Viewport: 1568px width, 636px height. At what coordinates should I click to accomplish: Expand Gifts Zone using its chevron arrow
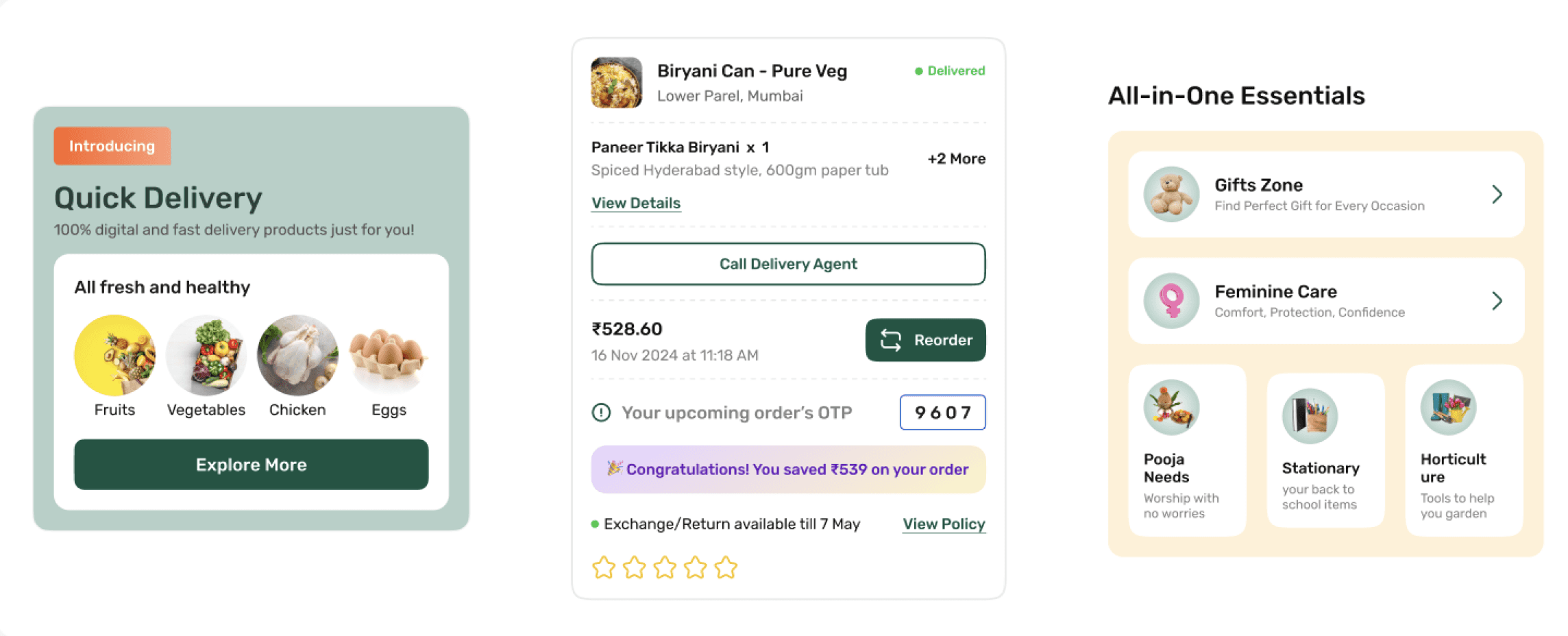pyautogui.click(x=1497, y=195)
